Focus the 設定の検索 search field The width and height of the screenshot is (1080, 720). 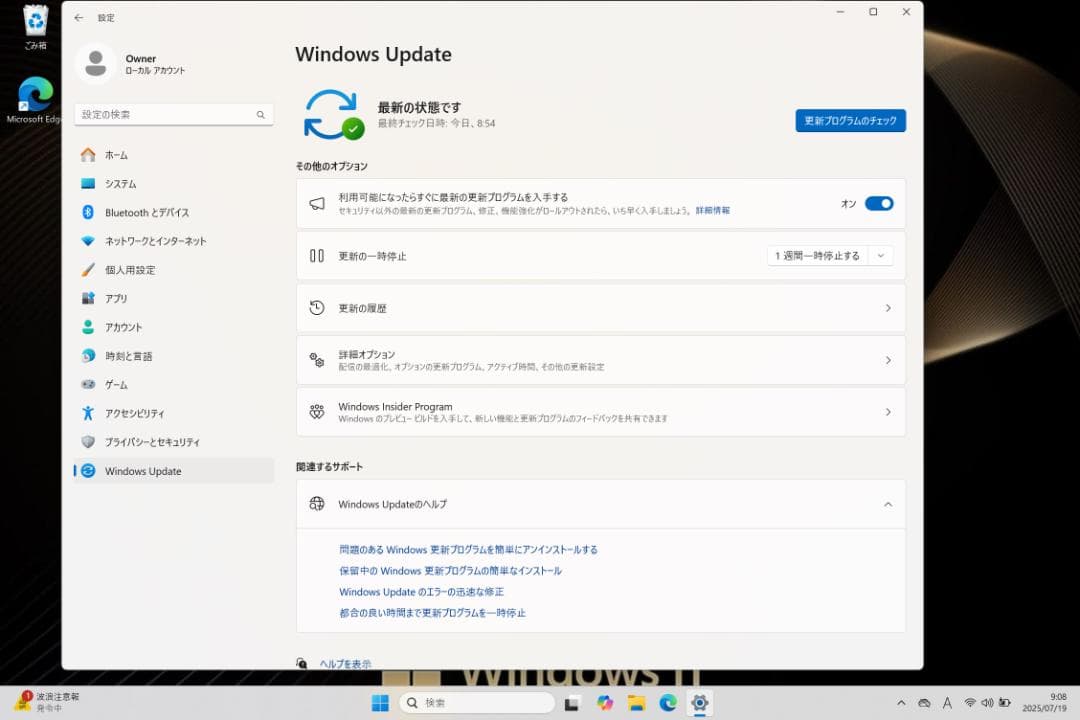[x=174, y=114]
